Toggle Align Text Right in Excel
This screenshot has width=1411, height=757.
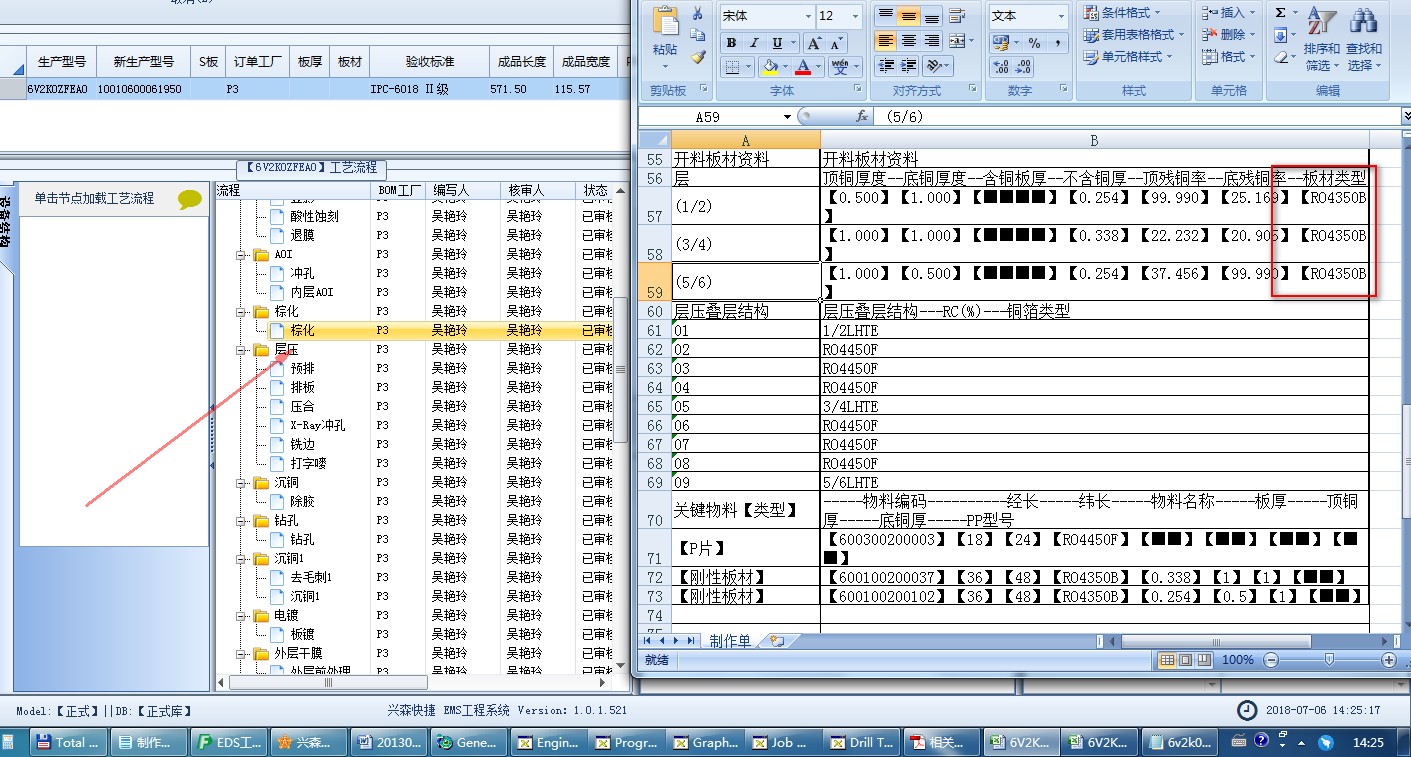tap(932, 41)
